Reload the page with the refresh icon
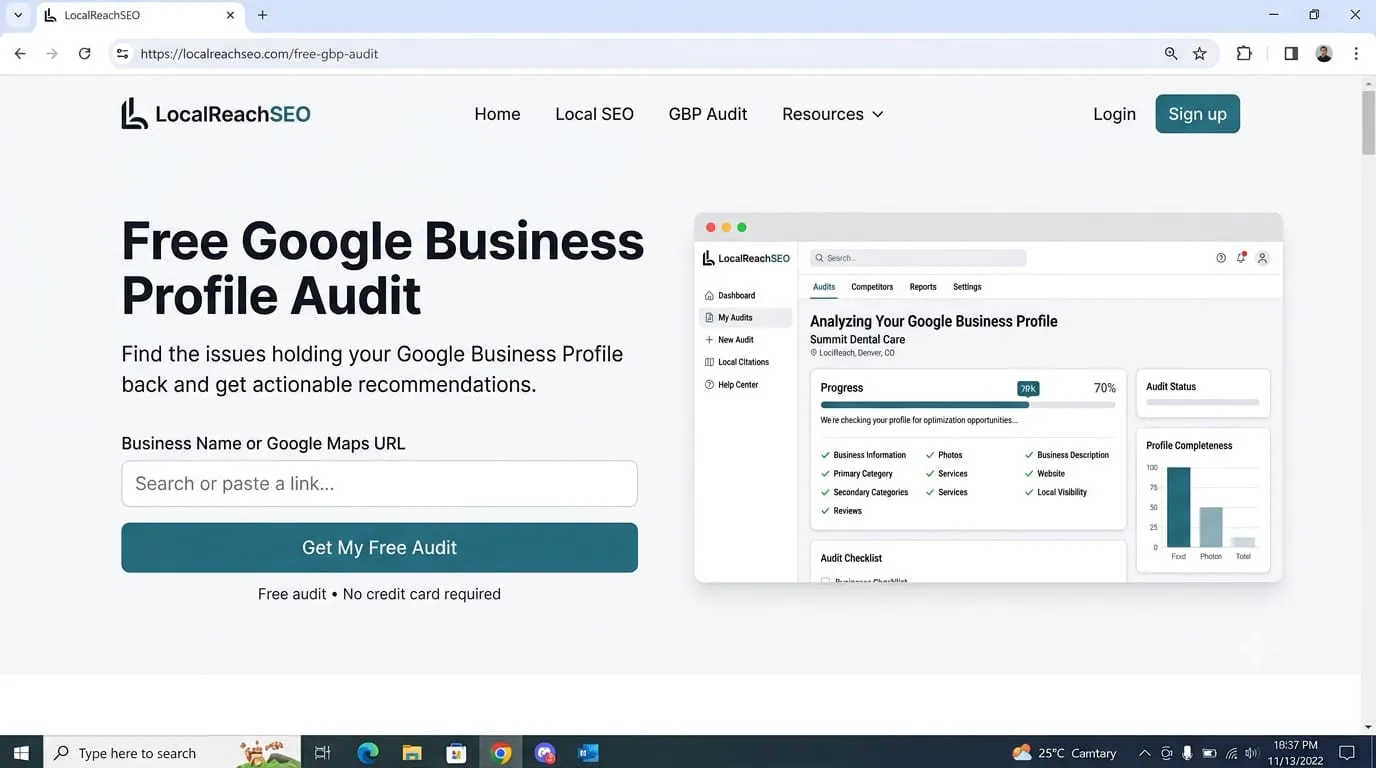Viewport: 1376px width, 768px height. click(85, 54)
